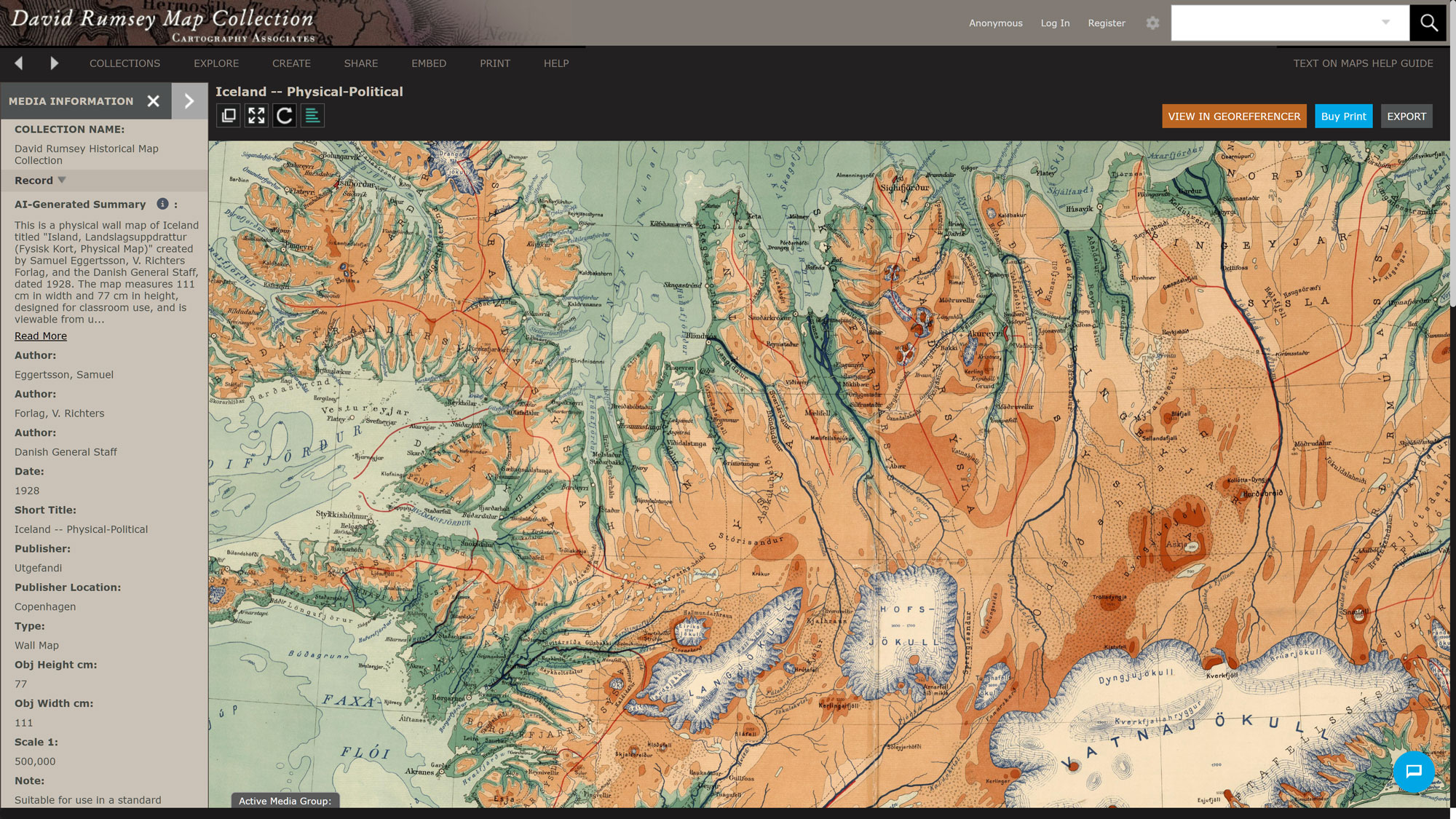
Task: Go back with the left arrow icon
Action: [x=19, y=63]
